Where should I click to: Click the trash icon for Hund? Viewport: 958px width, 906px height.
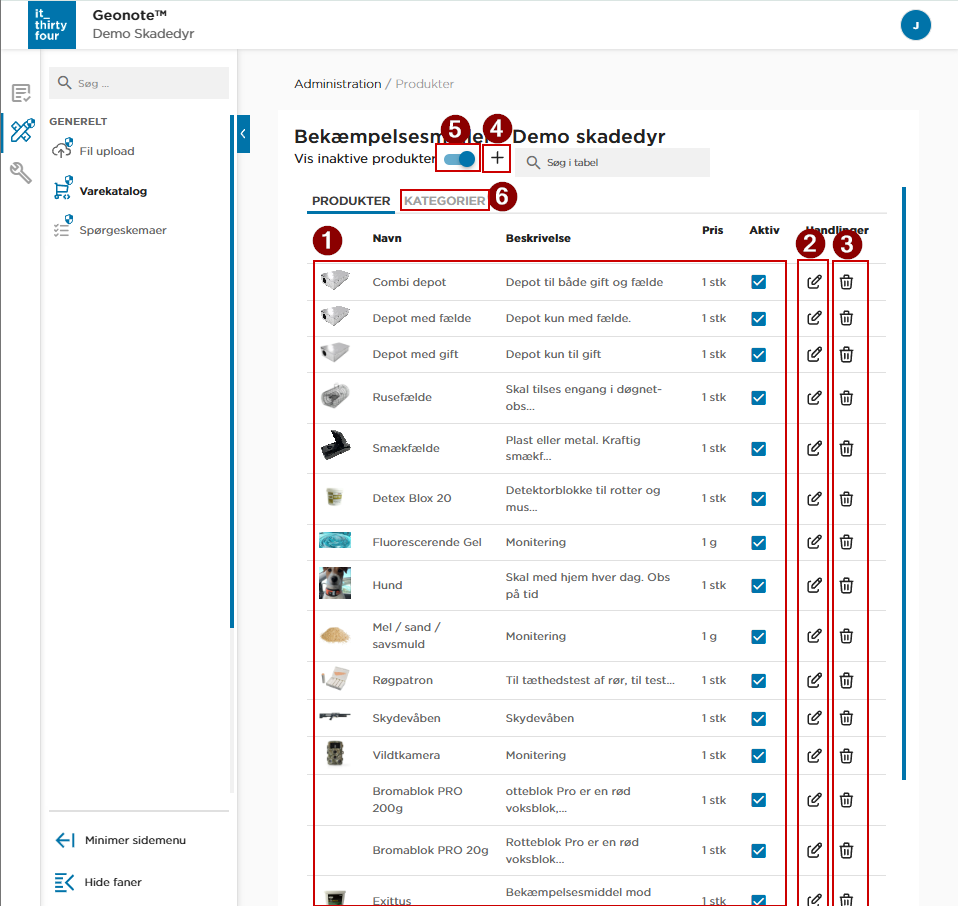[846, 586]
